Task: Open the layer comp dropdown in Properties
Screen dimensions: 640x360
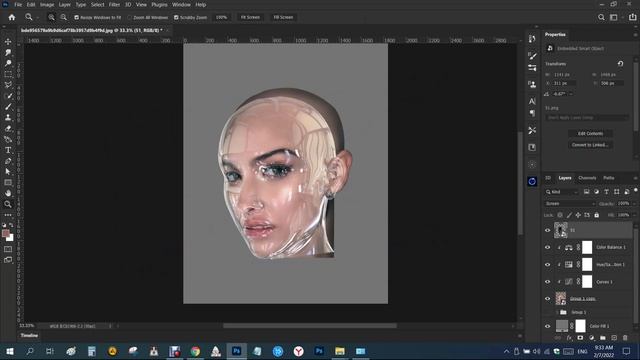Action: point(587,118)
